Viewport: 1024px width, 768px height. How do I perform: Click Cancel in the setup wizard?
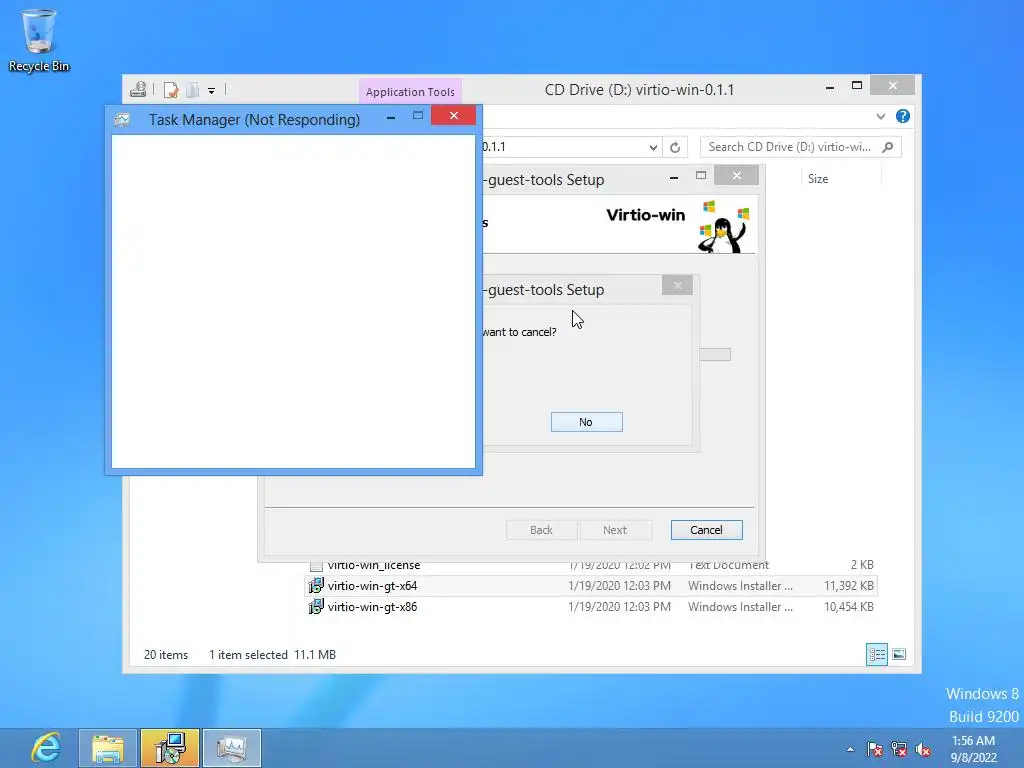(707, 530)
